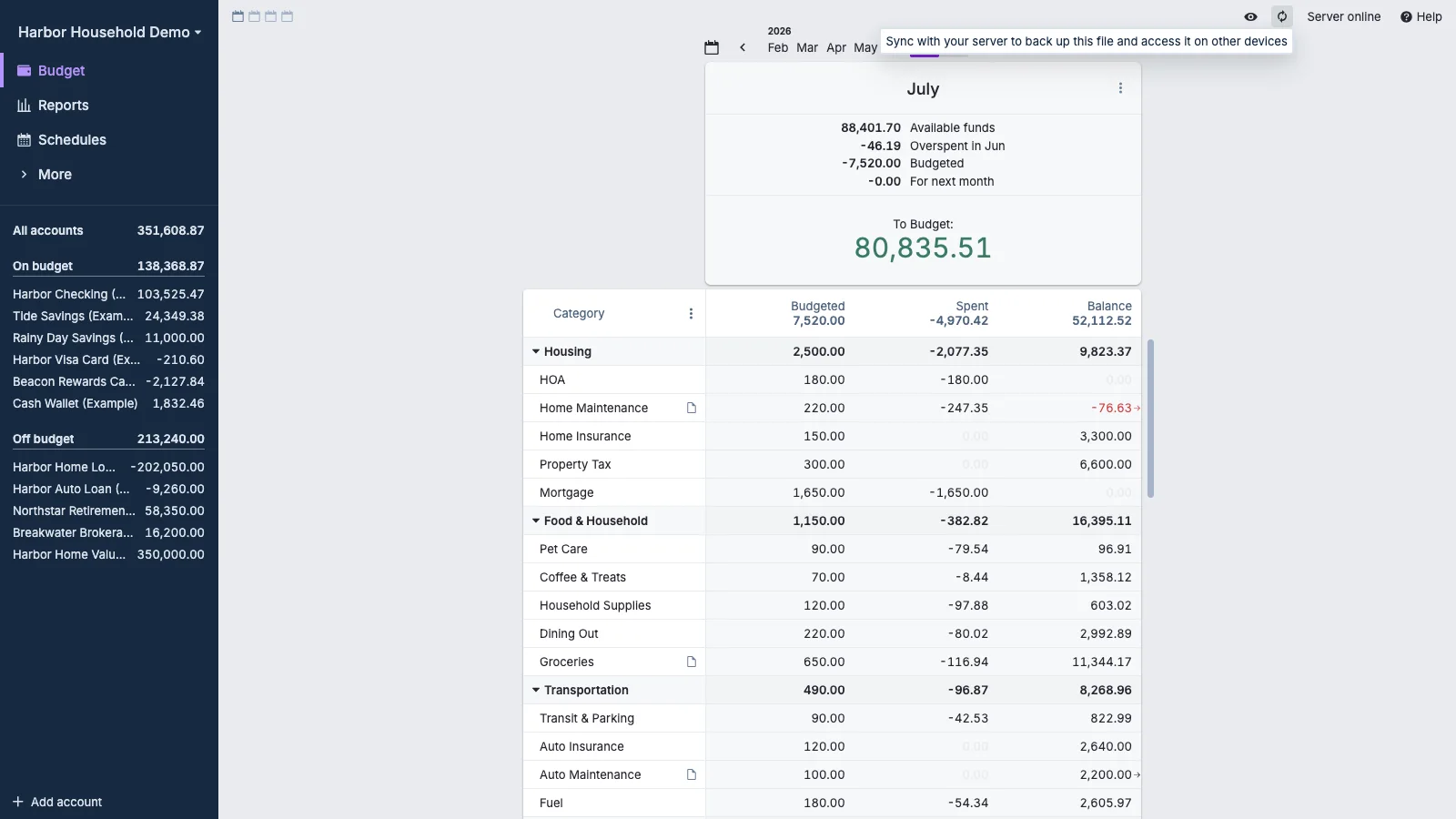The height and width of the screenshot is (819, 1456).
Task: Toggle privacy mode eye icon
Action: [1250, 16]
